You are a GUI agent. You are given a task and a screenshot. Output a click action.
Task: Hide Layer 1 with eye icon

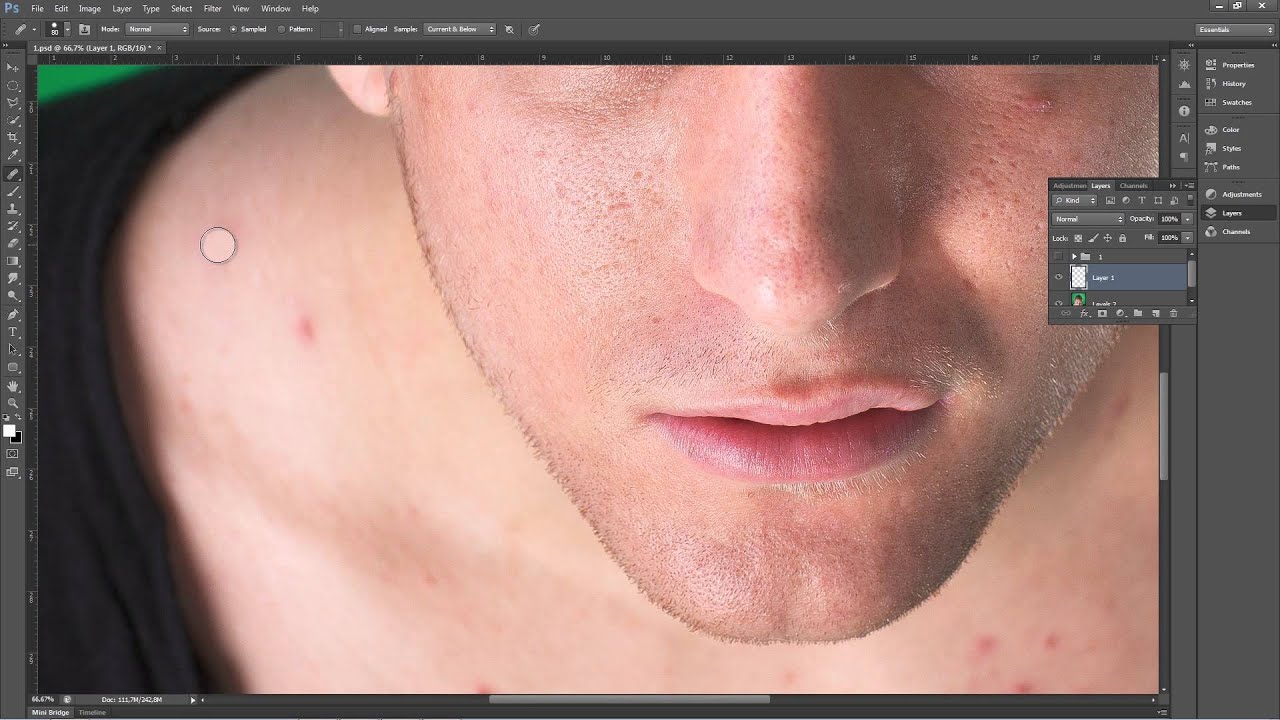1058,277
